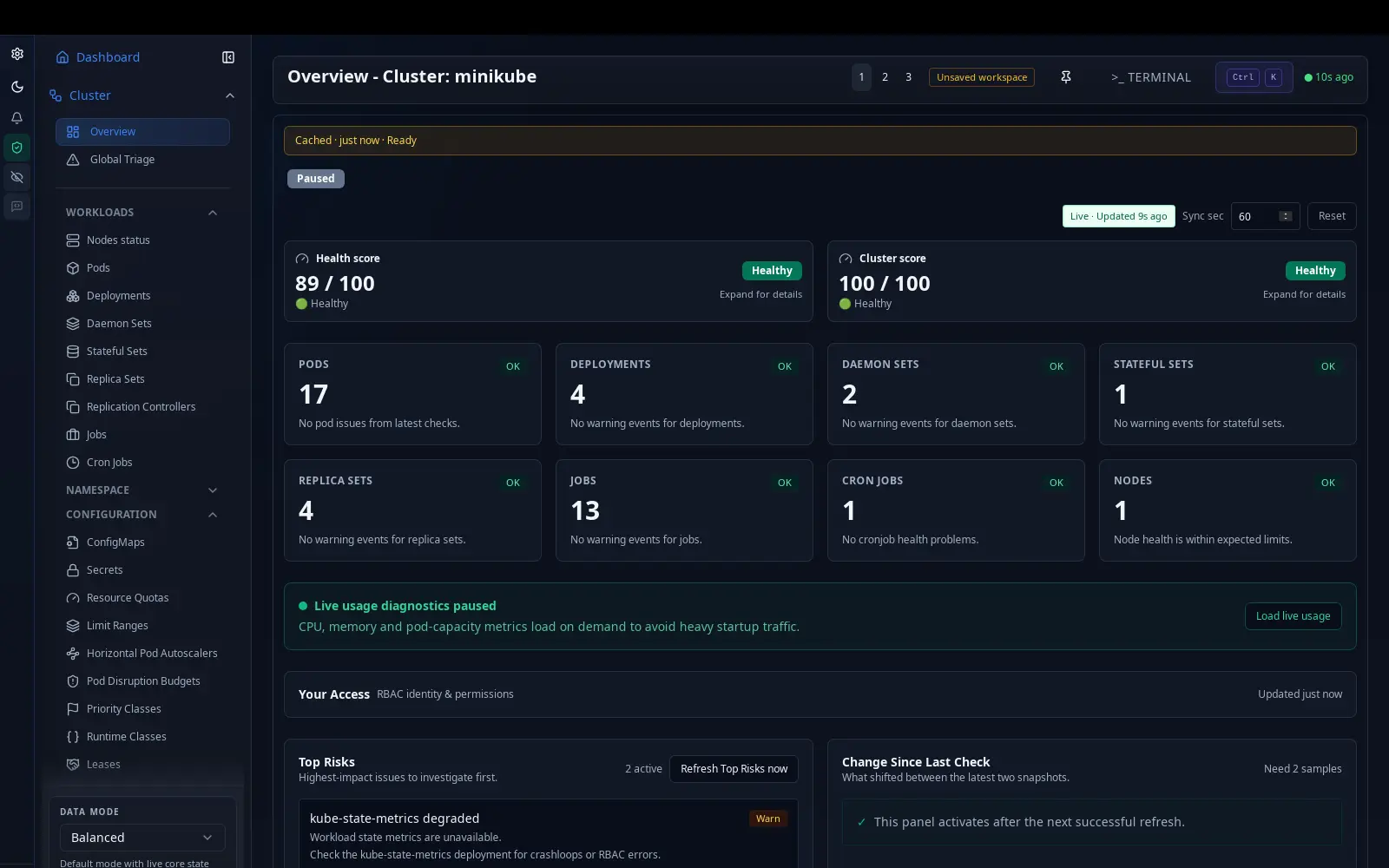1389x868 pixels.
Task: Click the Nodes status server icon
Action: 73,240
